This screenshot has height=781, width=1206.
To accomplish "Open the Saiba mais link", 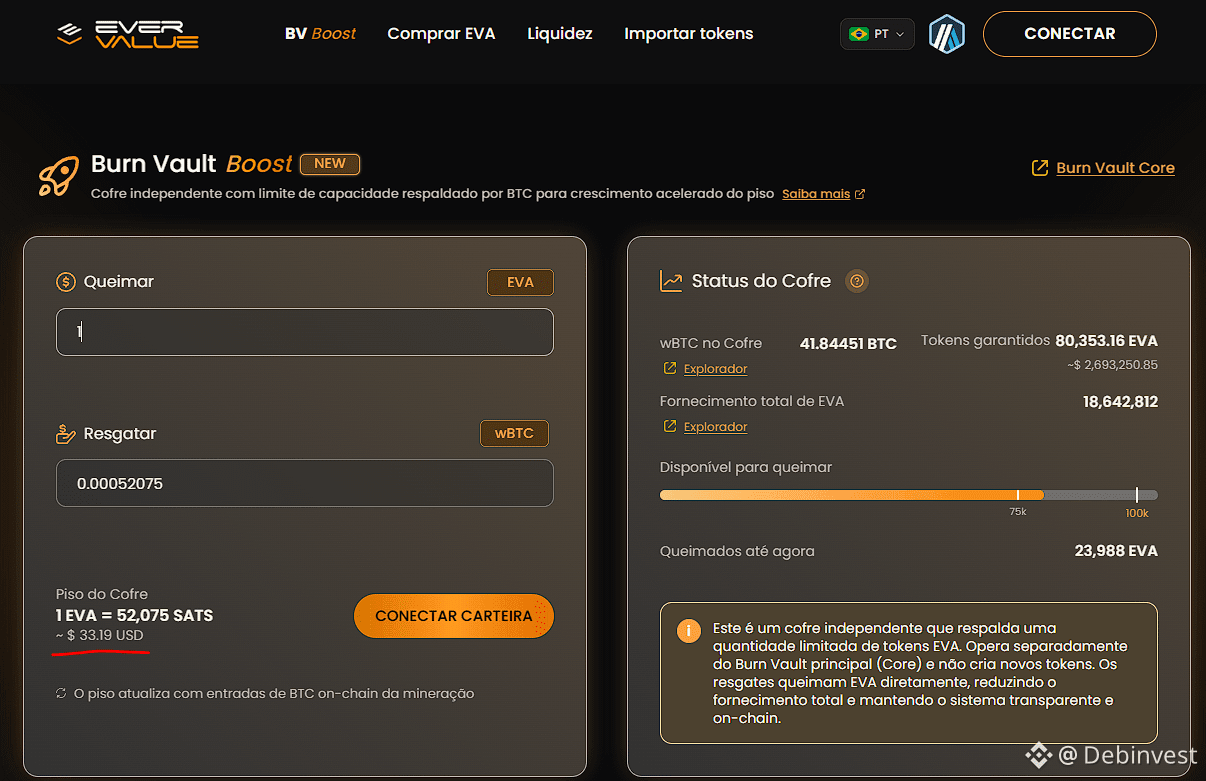I will pos(816,193).
